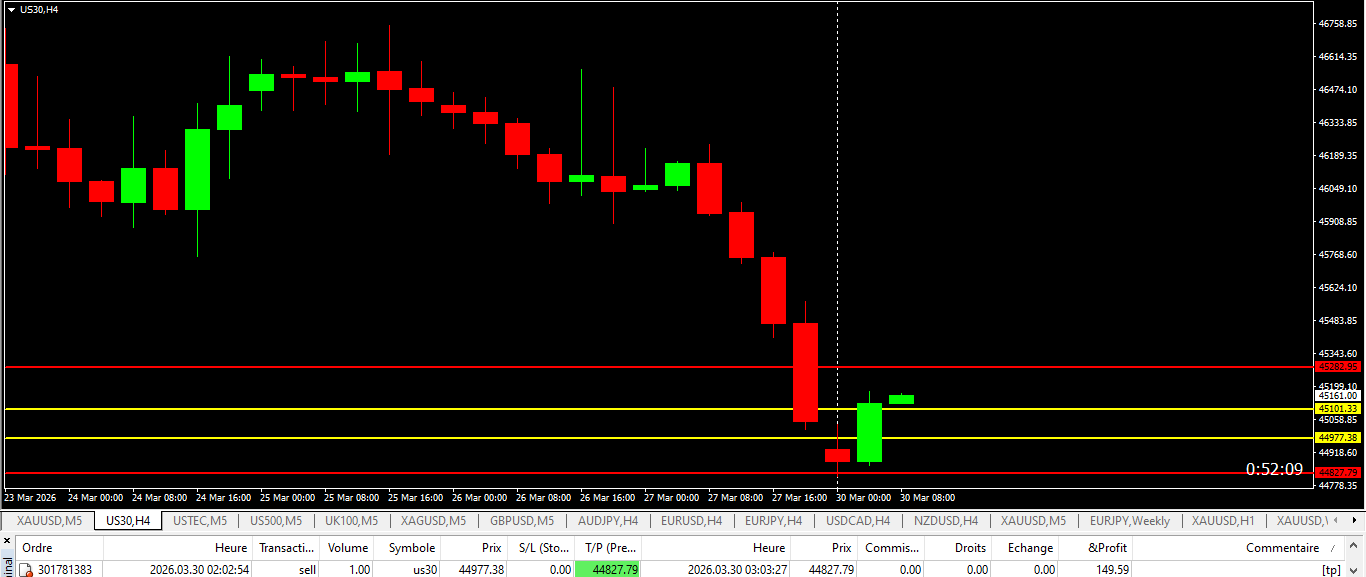Click the 'sell' transaction cell
Screen dimensions: 1366x577
[307, 569]
